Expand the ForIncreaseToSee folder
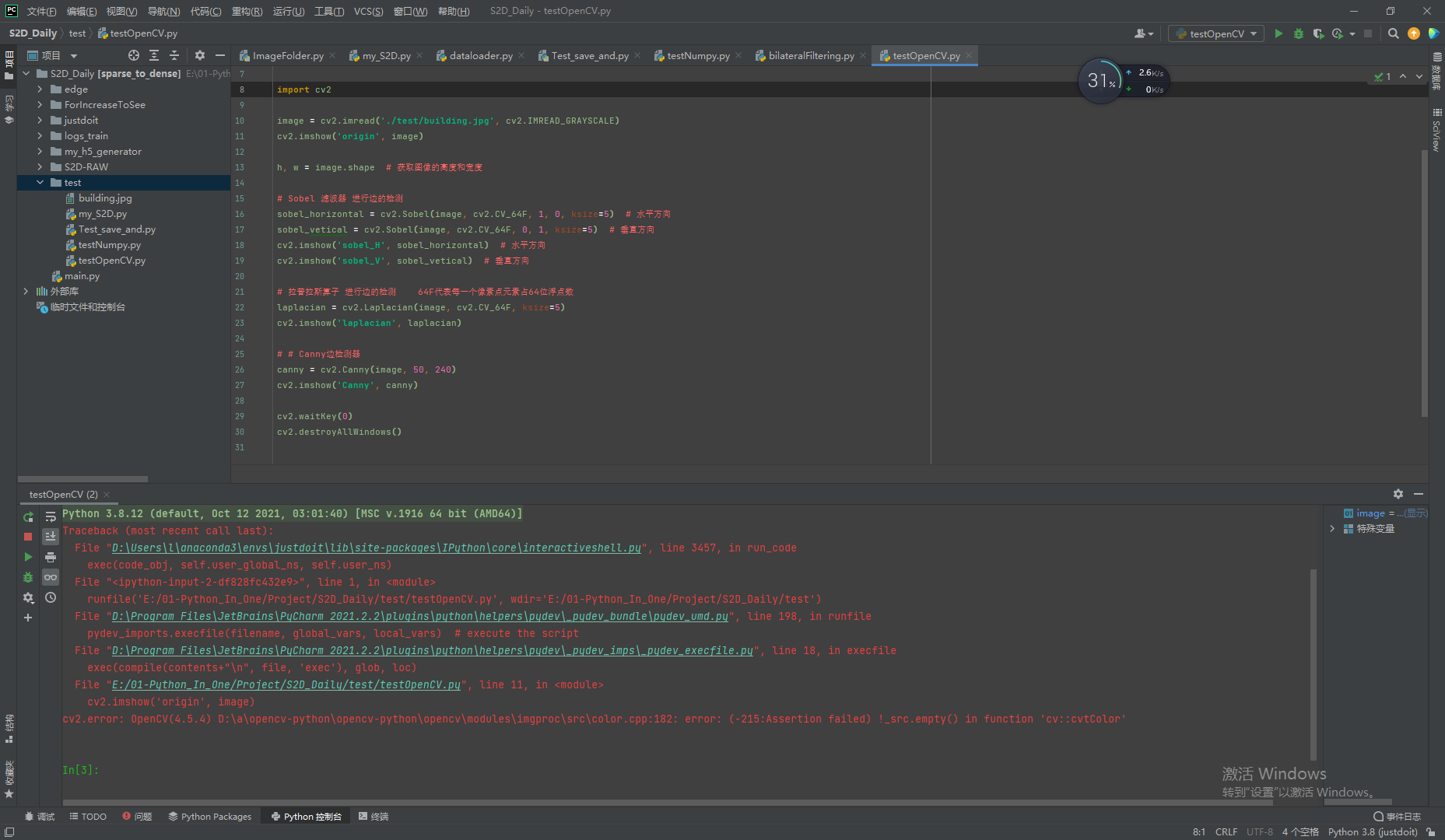1445x840 pixels. tap(40, 105)
